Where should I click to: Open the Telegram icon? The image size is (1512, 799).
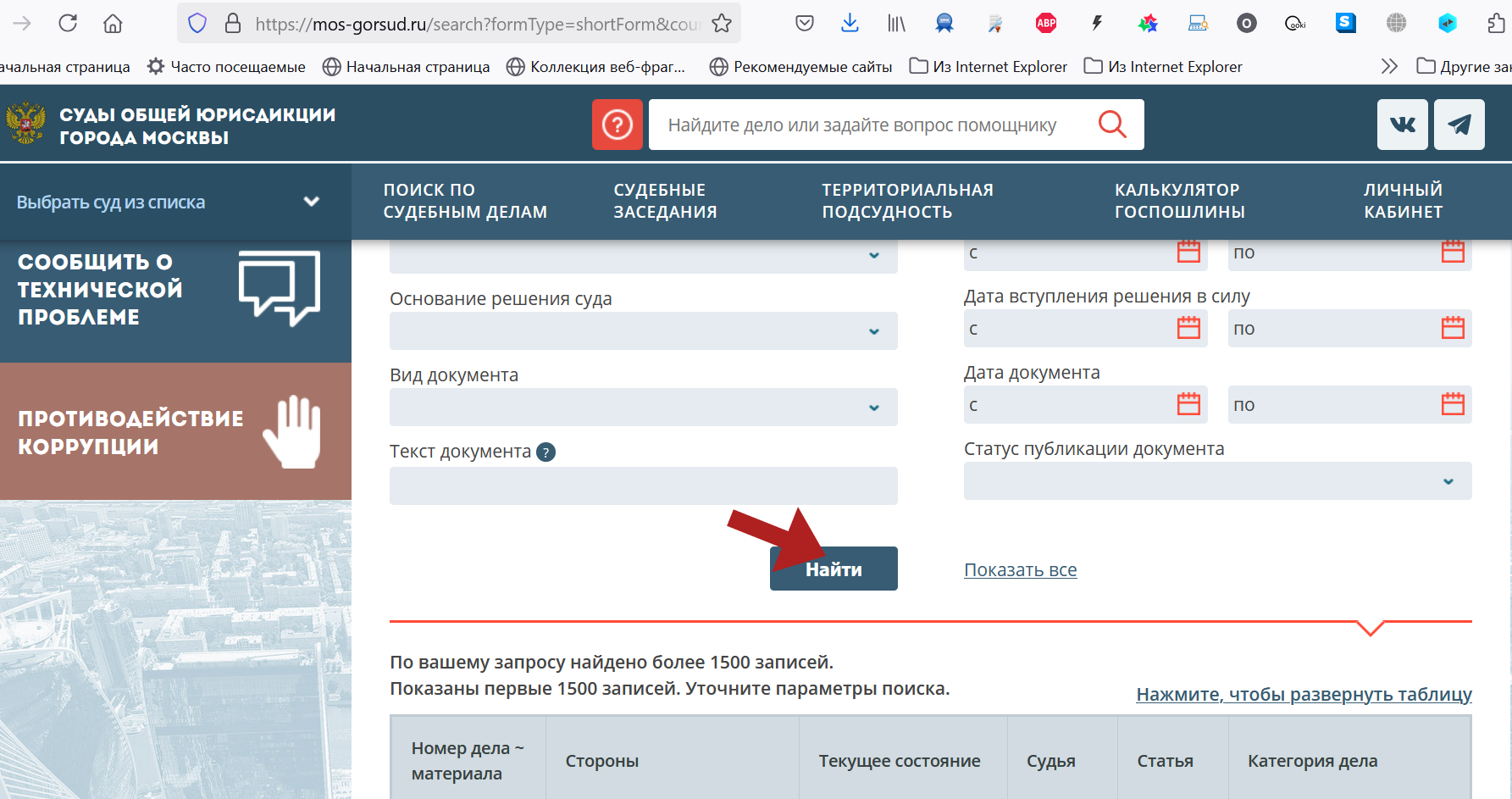coord(1459,125)
